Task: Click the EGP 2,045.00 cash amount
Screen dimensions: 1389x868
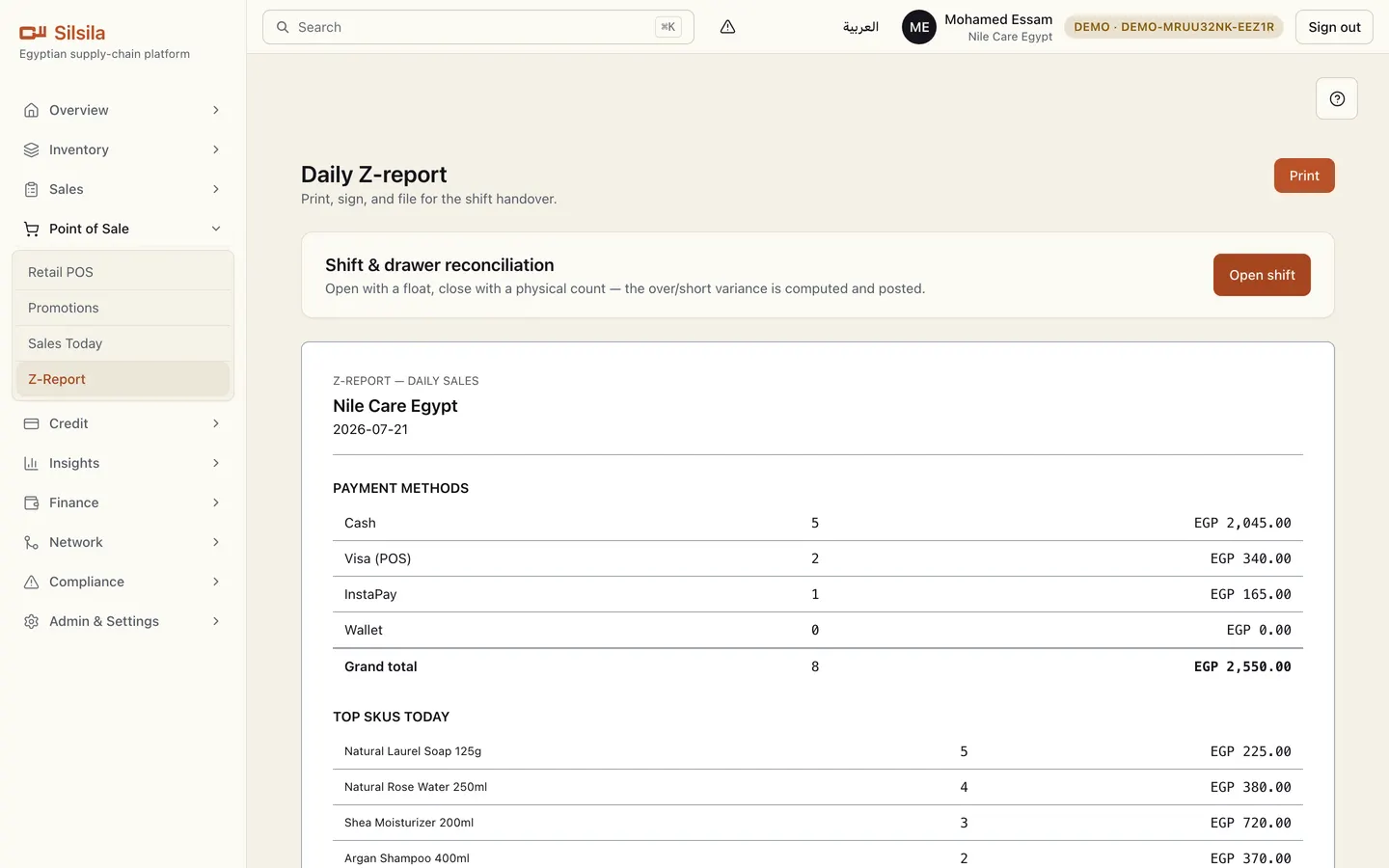Action: 1242,523
